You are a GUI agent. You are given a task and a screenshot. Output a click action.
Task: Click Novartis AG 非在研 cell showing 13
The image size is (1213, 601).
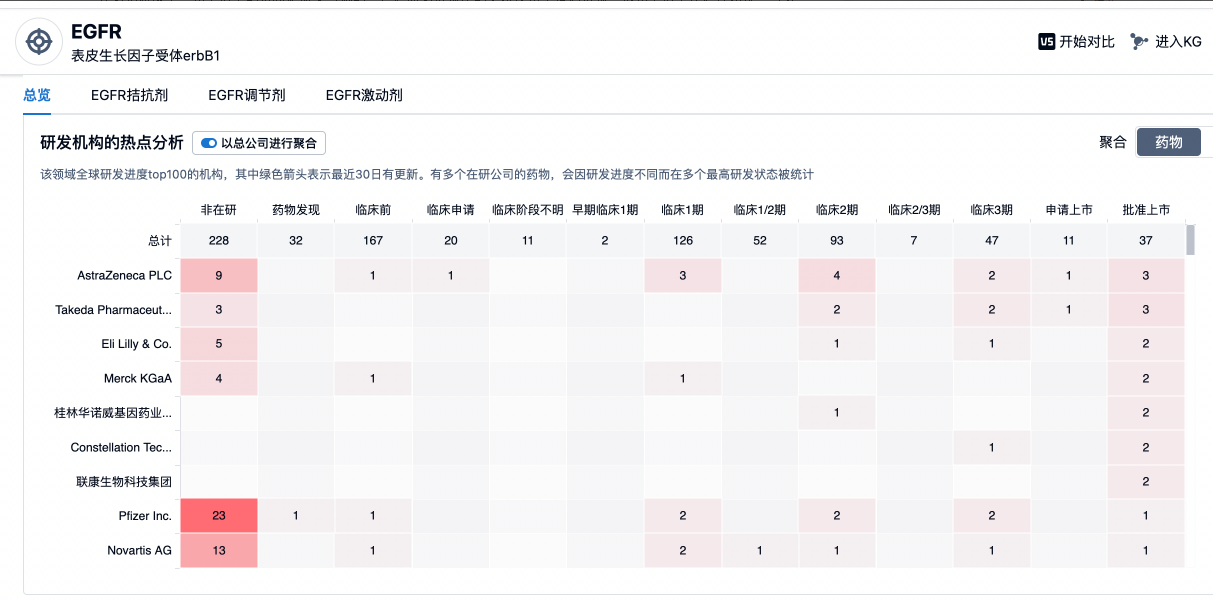(x=219, y=550)
